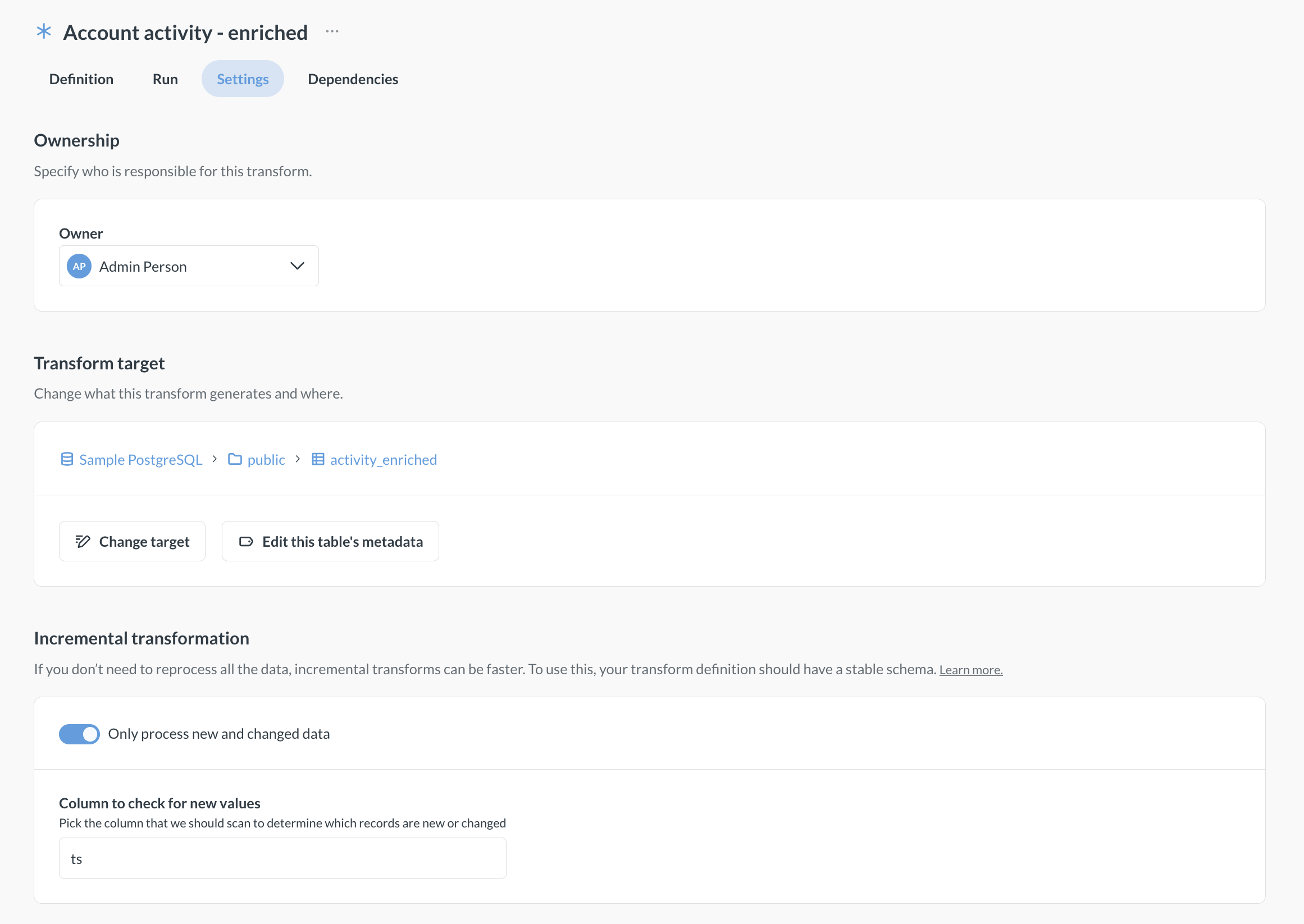The width and height of the screenshot is (1304, 924).
Task: Click the blue asterisk transform icon
Action: [44, 31]
